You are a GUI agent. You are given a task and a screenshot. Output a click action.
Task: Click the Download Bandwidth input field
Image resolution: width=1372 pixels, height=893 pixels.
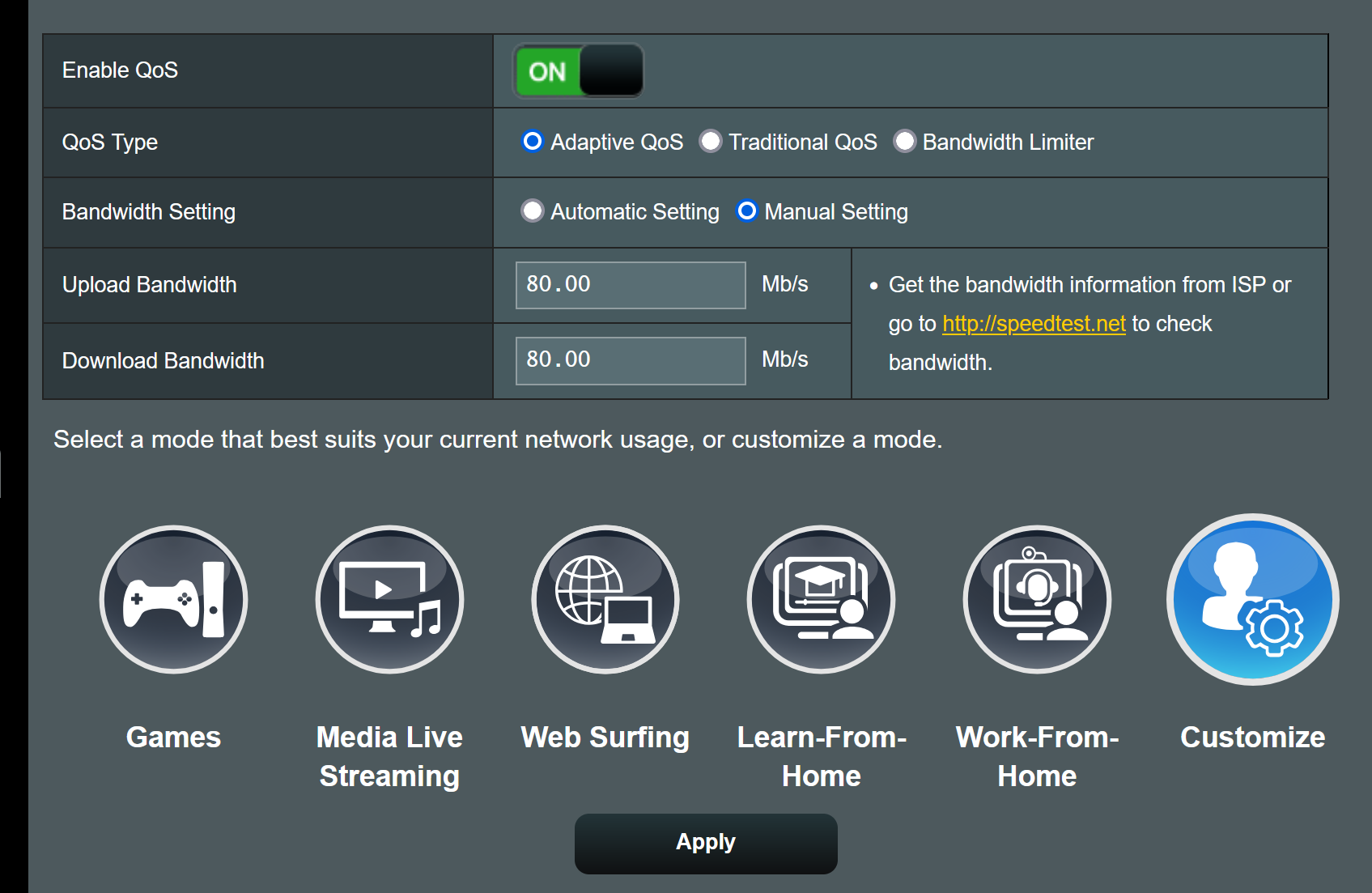click(x=630, y=360)
